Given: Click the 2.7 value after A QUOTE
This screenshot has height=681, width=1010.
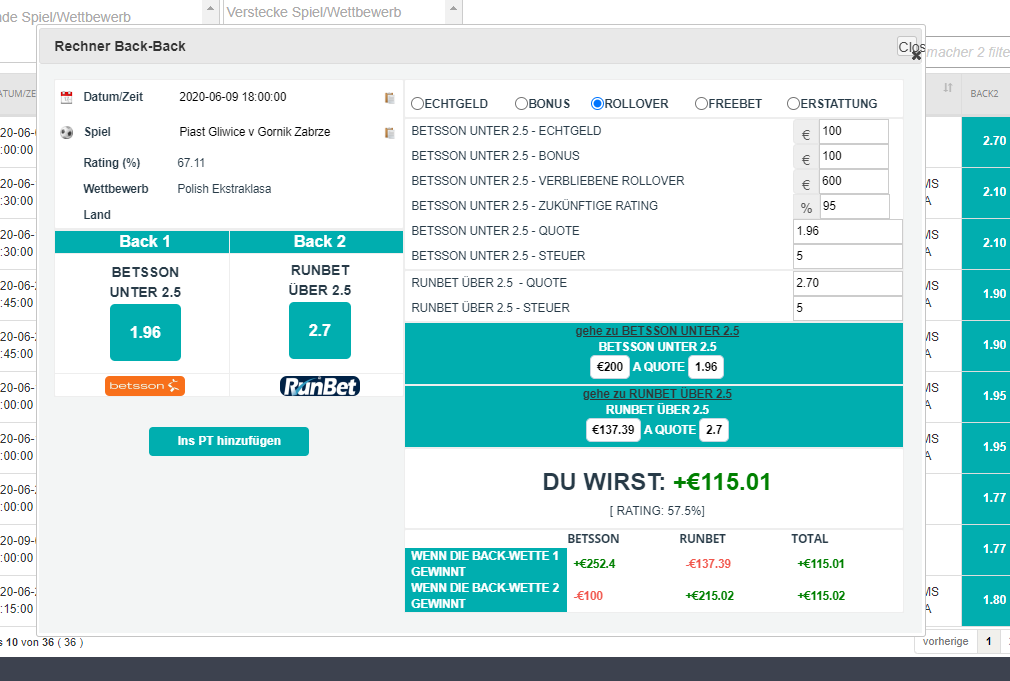Looking at the screenshot, I should (x=714, y=430).
